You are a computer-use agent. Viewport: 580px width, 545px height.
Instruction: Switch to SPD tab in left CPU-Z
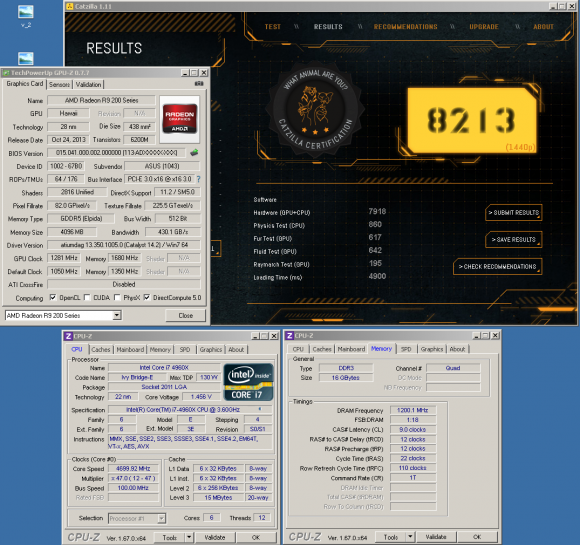(x=185, y=349)
